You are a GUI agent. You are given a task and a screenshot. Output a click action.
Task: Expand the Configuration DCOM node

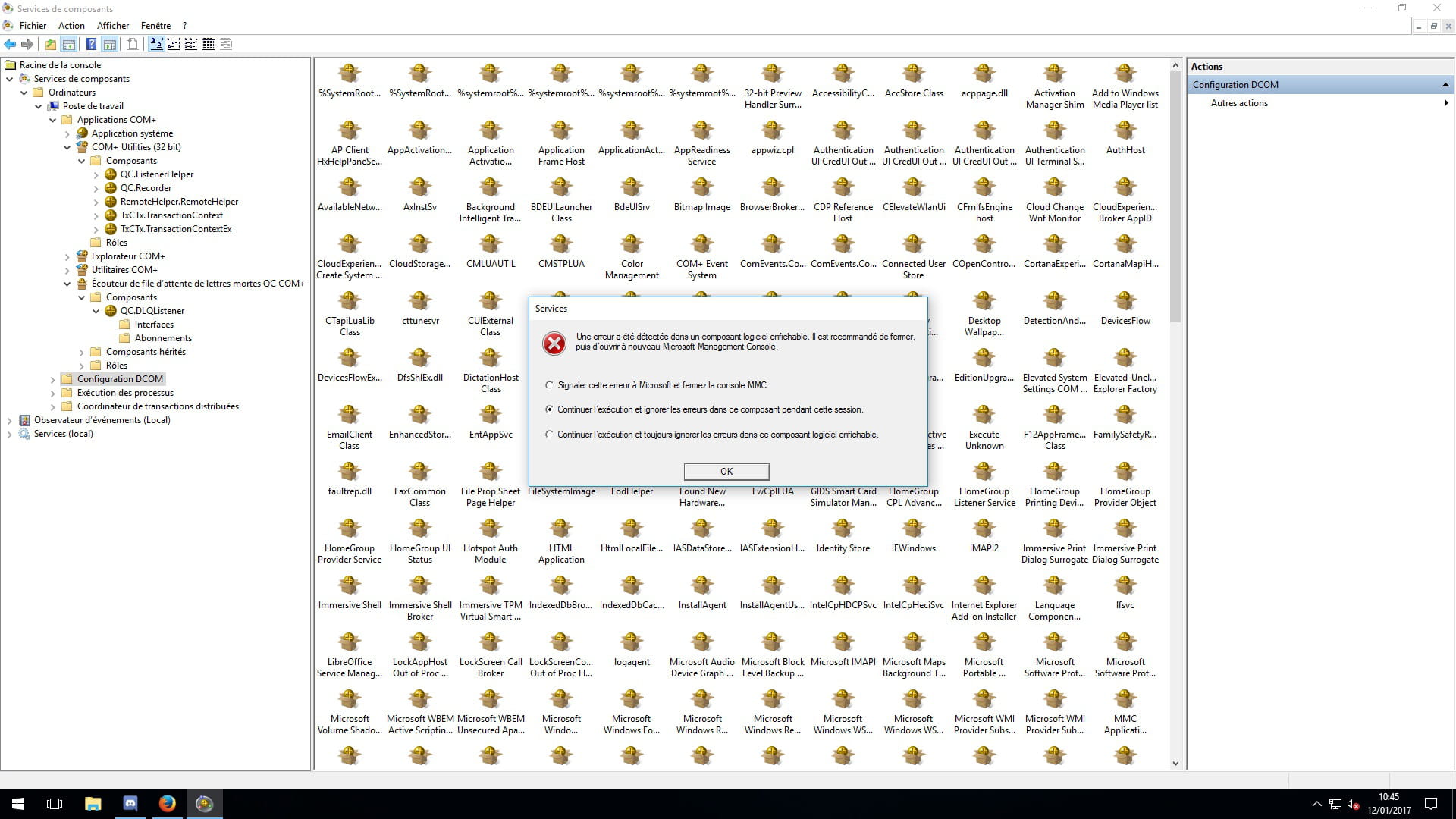point(53,379)
